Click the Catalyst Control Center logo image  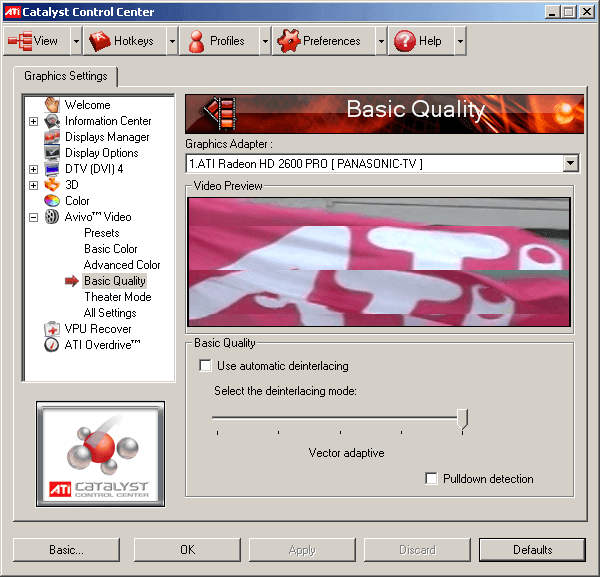point(101,454)
